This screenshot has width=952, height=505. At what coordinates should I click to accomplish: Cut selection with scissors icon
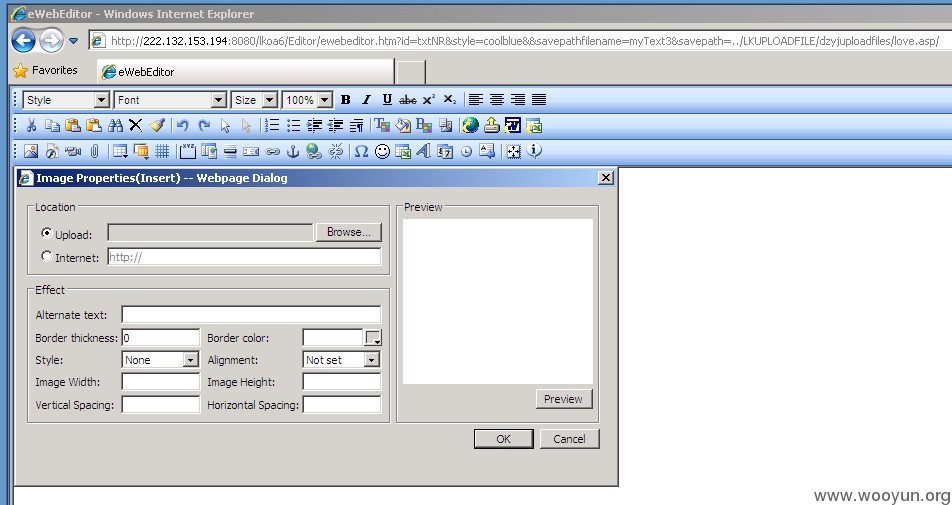coord(31,126)
